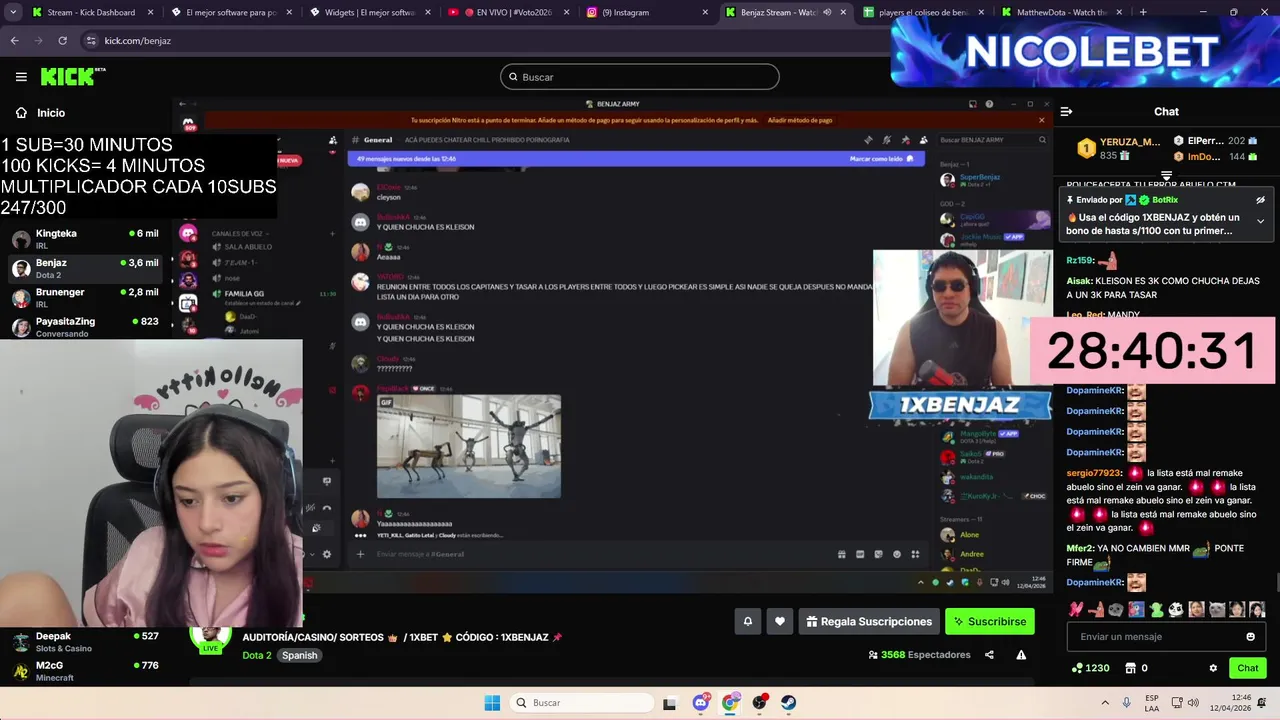The height and width of the screenshot is (720, 1280).
Task: Go back in the browser
Action: [x=14, y=41]
